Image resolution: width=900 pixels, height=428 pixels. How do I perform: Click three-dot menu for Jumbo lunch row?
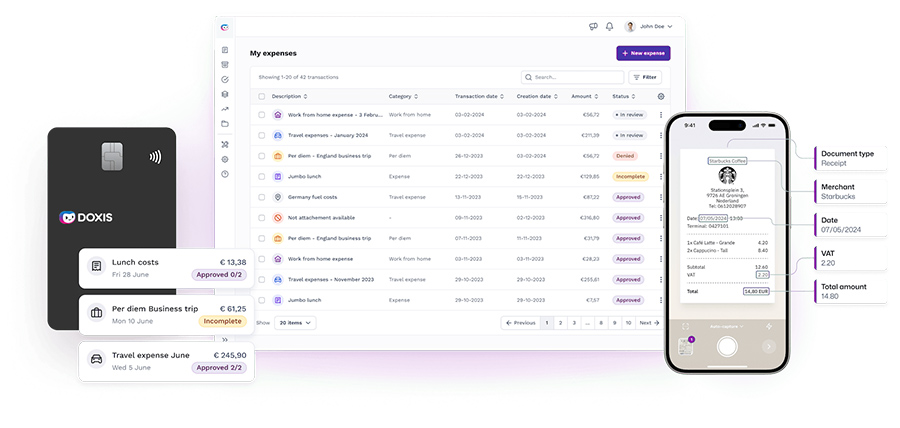tap(660, 176)
